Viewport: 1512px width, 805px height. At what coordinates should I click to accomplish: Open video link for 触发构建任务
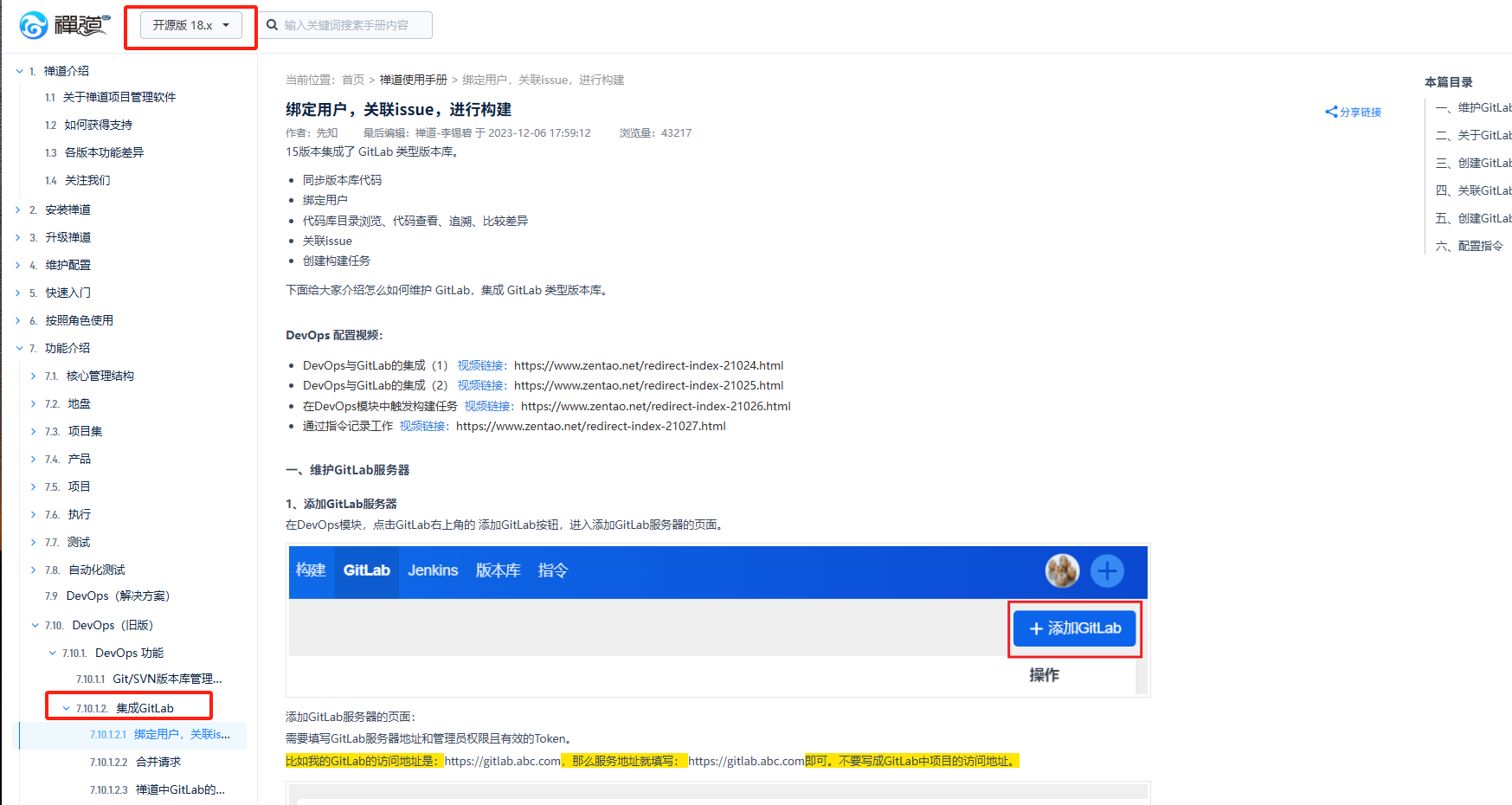coord(489,406)
